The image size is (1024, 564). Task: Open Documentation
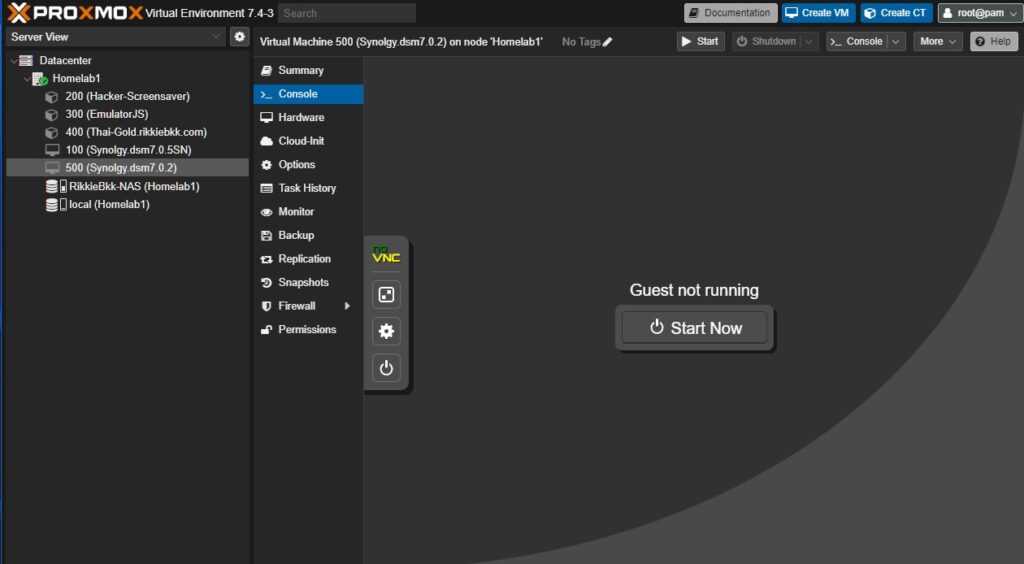(x=731, y=12)
